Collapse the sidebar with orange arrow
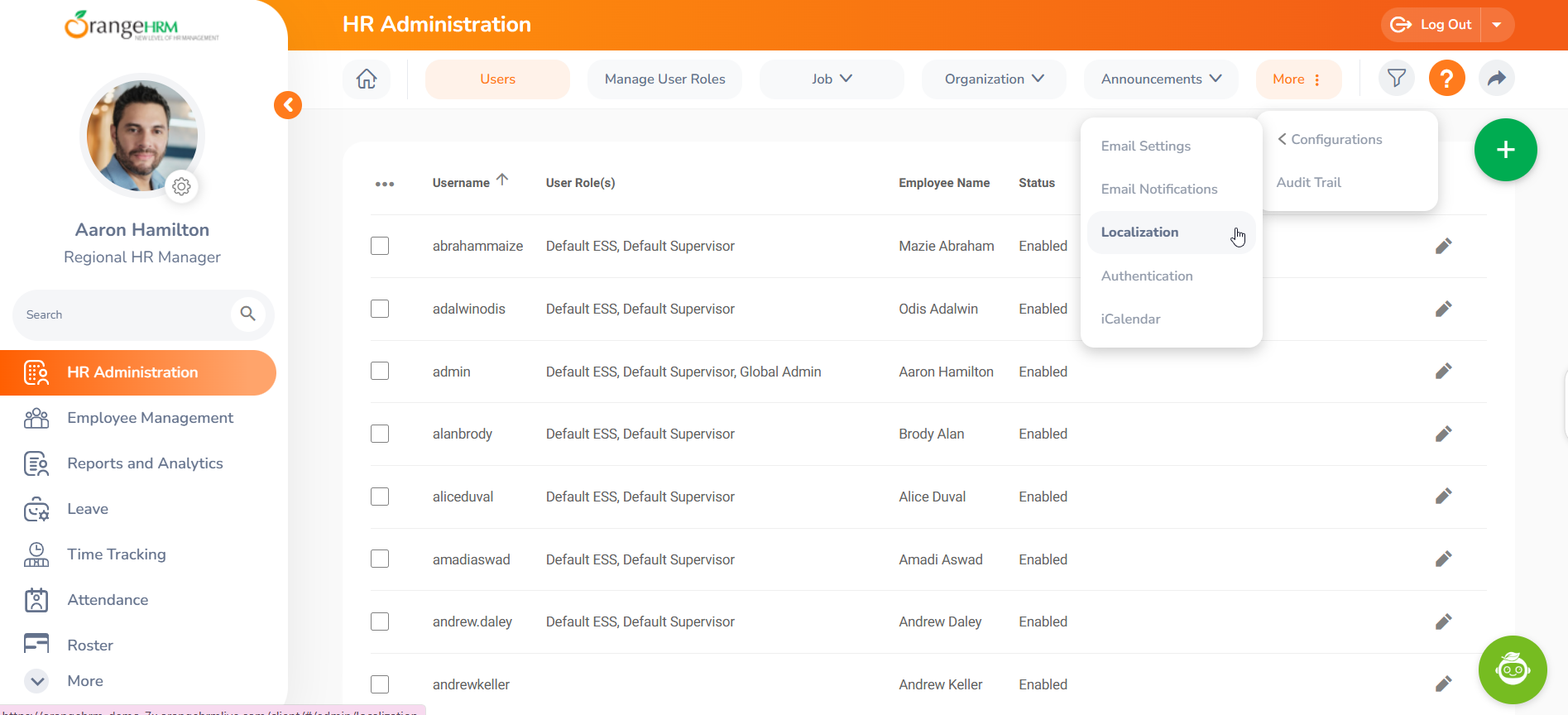 (x=288, y=105)
